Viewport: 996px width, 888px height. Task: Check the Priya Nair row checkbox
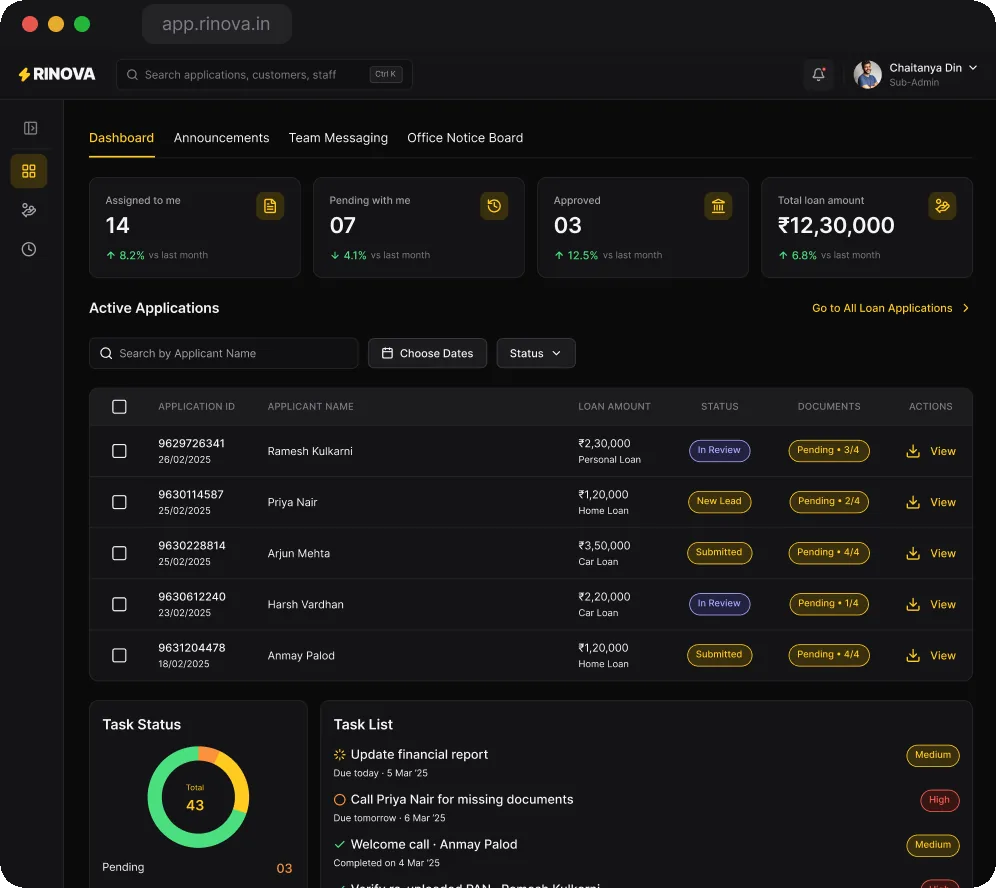click(x=119, y=502)
